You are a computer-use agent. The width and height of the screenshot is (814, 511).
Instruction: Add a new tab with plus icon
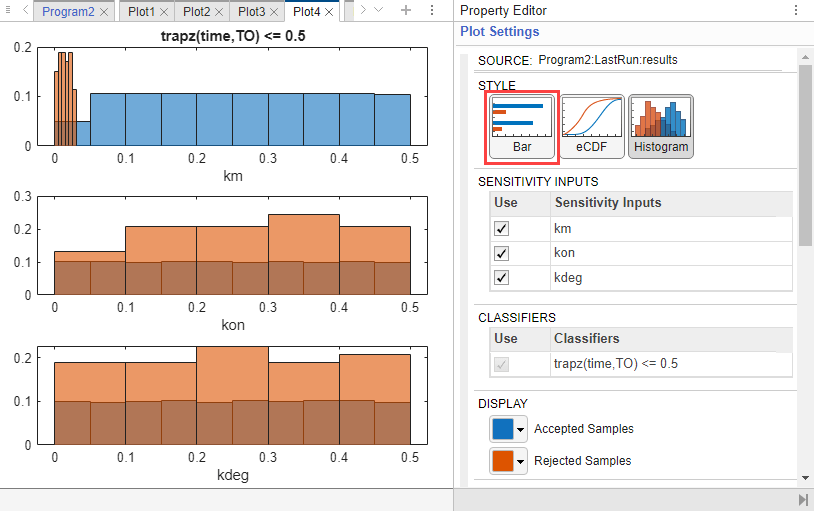[405, 11]
